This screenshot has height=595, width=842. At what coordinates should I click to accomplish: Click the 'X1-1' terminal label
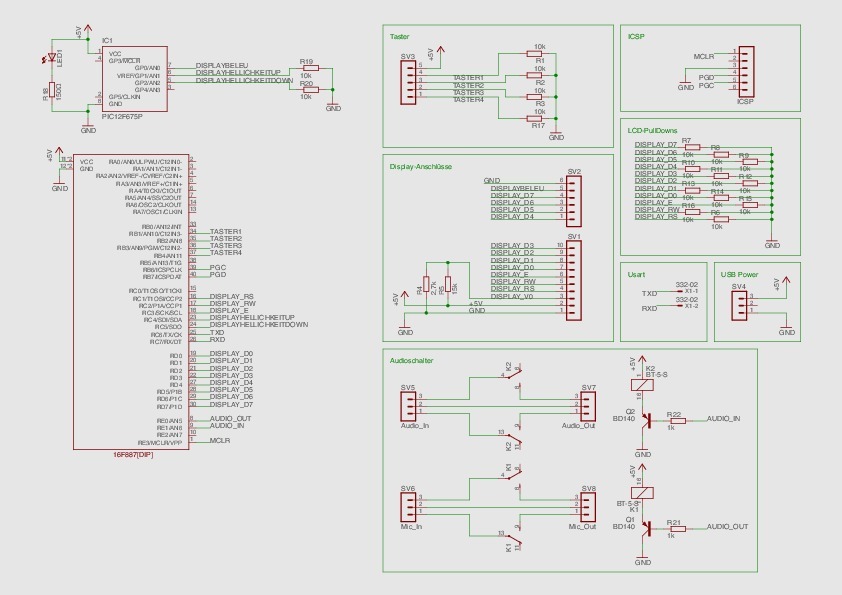tap(691, 291)
